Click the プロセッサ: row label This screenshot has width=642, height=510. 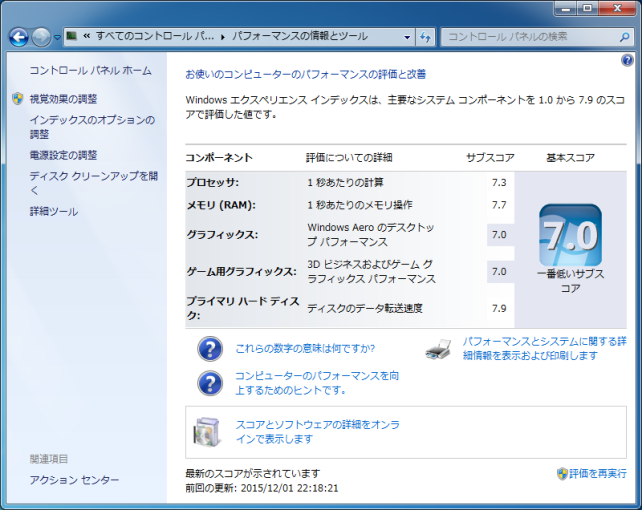[213, 183]
